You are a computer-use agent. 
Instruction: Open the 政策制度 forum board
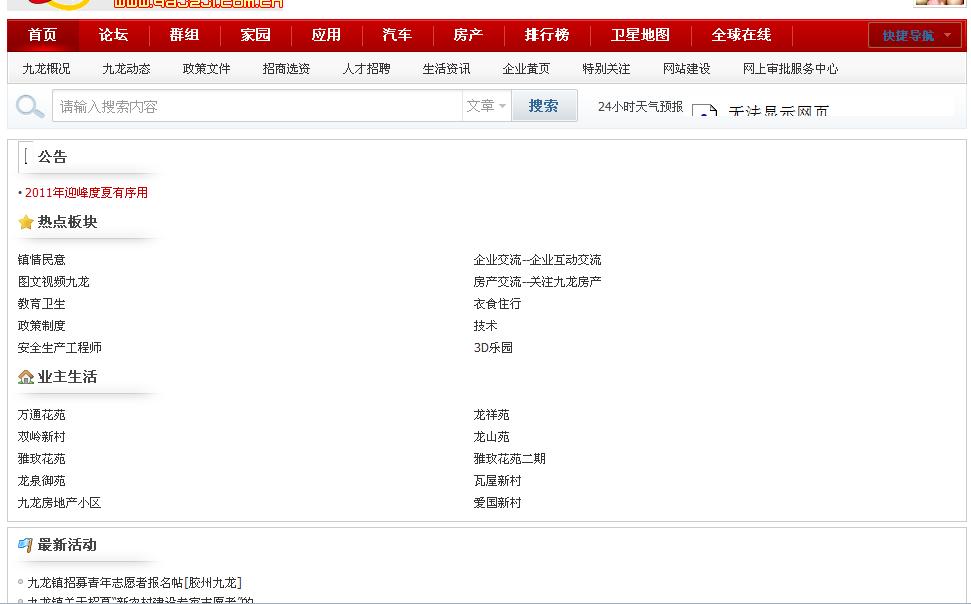click(41, 326)
